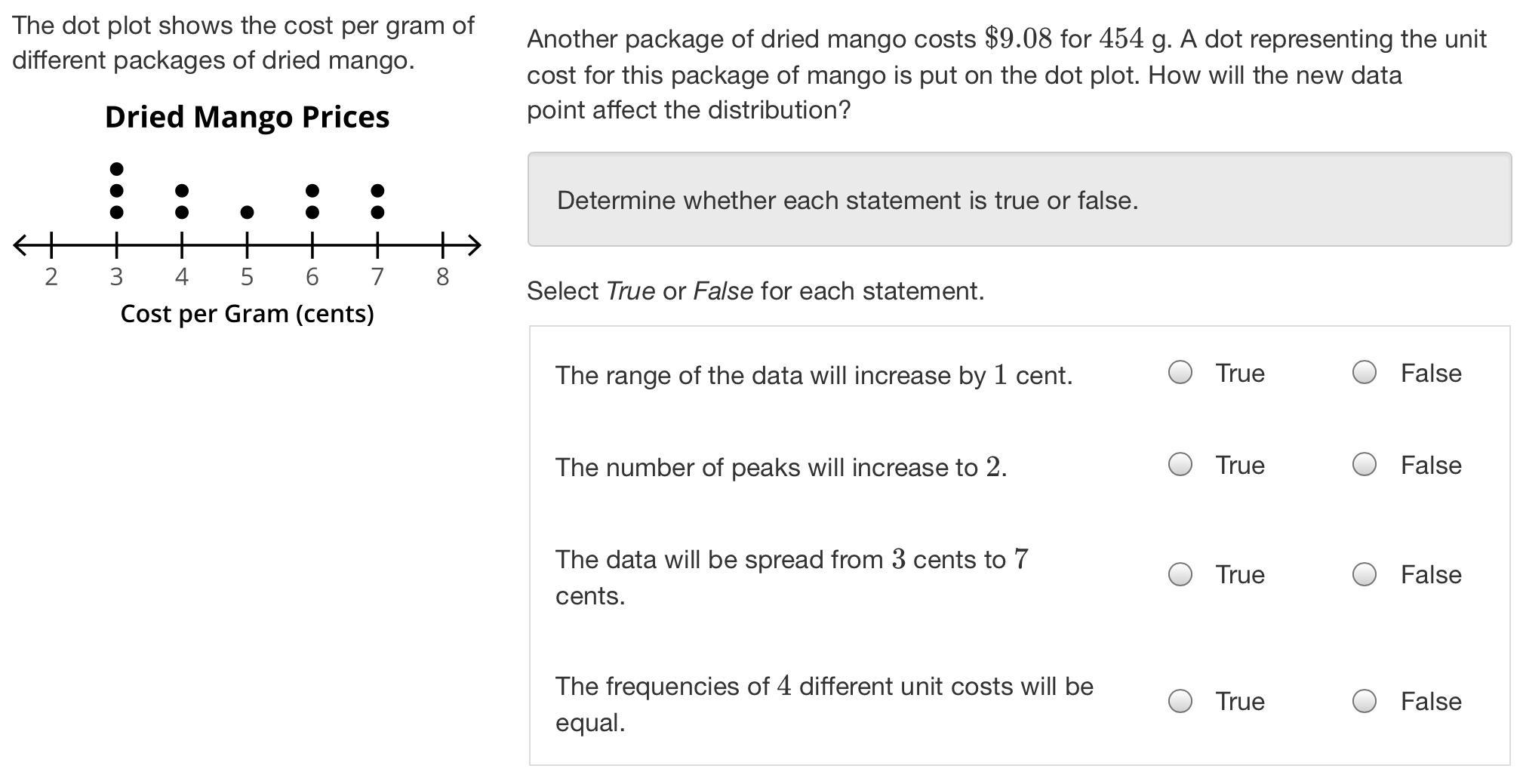Click the top dot above 7
The height and width of the screenshot is (784, 1523).
(x=377, y=191)
